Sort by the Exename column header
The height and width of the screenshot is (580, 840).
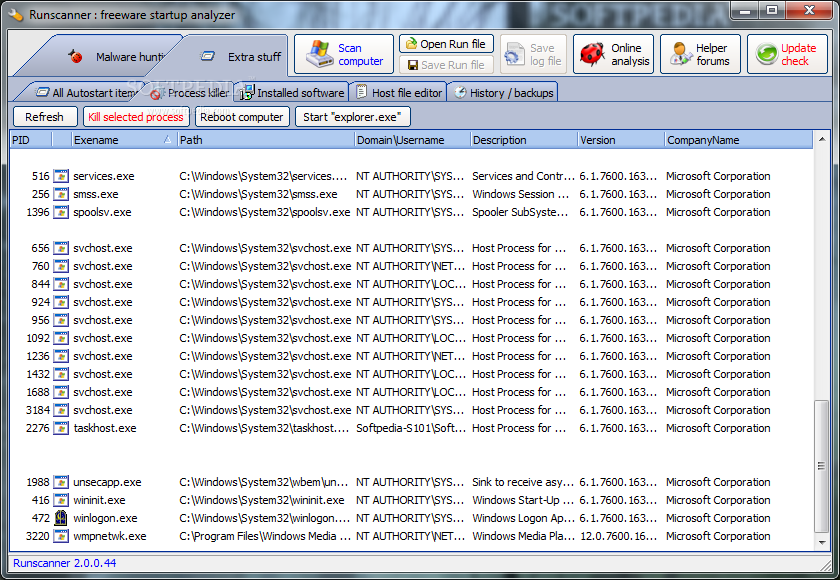pyautogui.click(x=124, y=140)
